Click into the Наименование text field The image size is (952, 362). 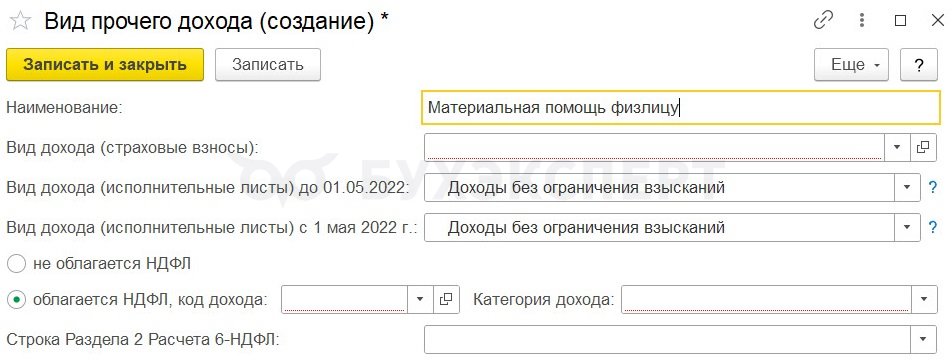(x=680, y=108)
